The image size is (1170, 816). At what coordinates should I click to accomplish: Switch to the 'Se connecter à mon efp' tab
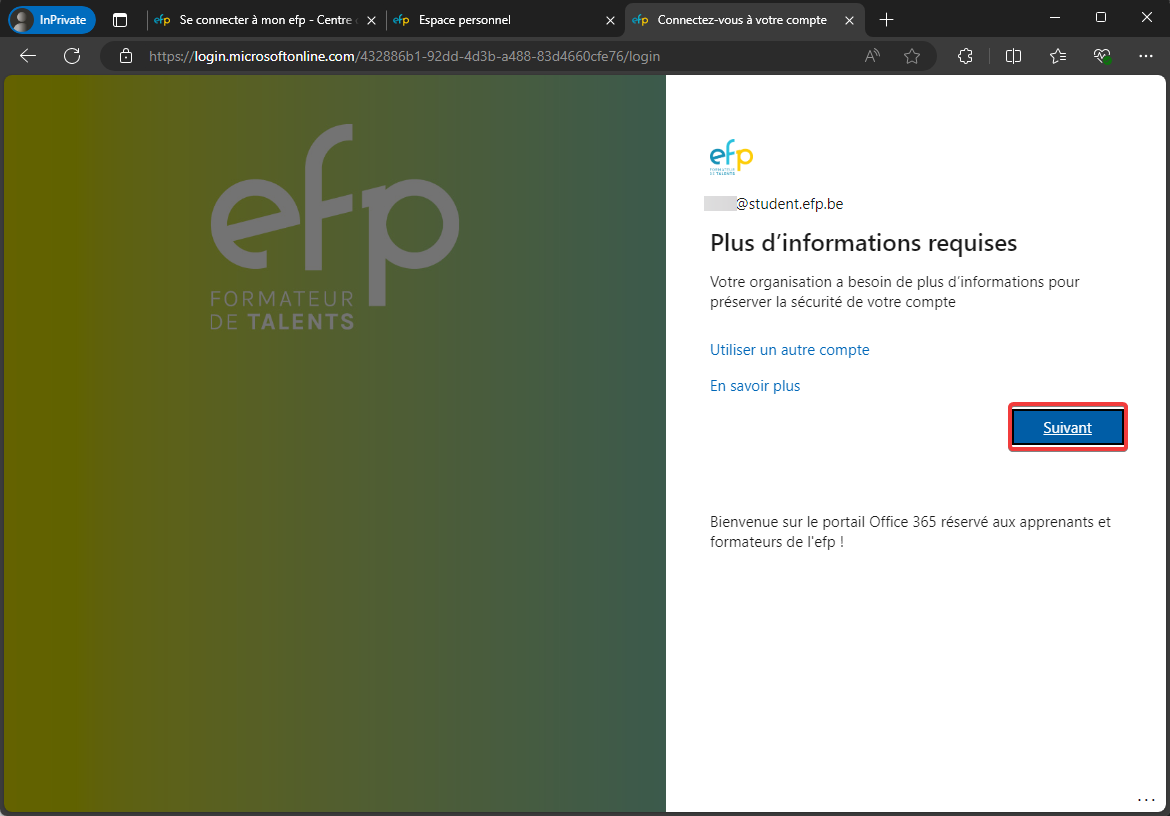(266, 20)
